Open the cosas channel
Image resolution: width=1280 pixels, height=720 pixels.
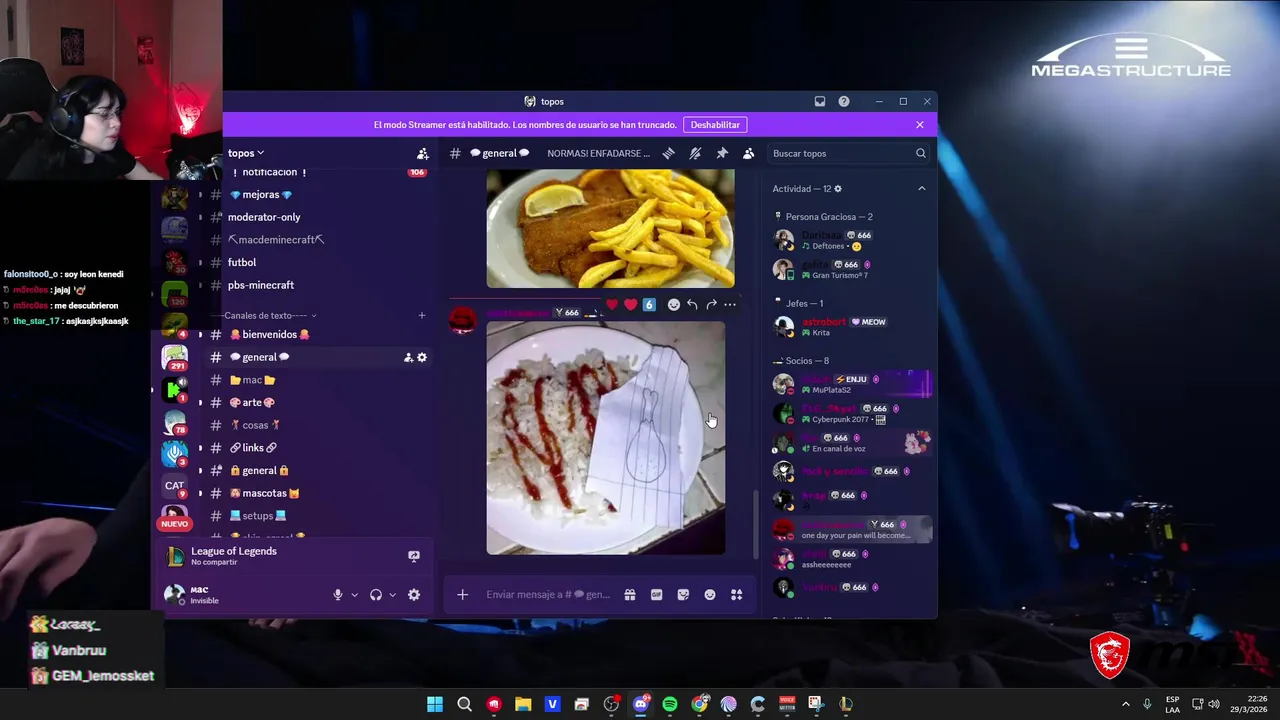click(255, 425)
